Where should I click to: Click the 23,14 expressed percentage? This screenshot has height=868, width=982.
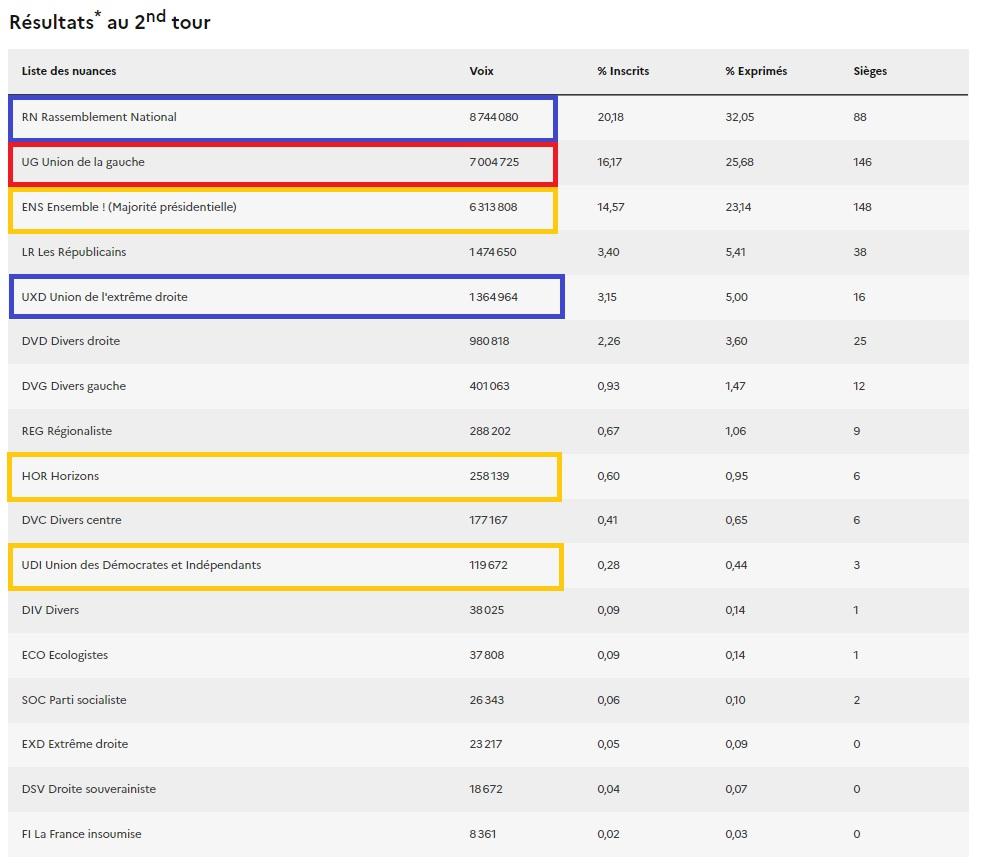pos(738,207)
